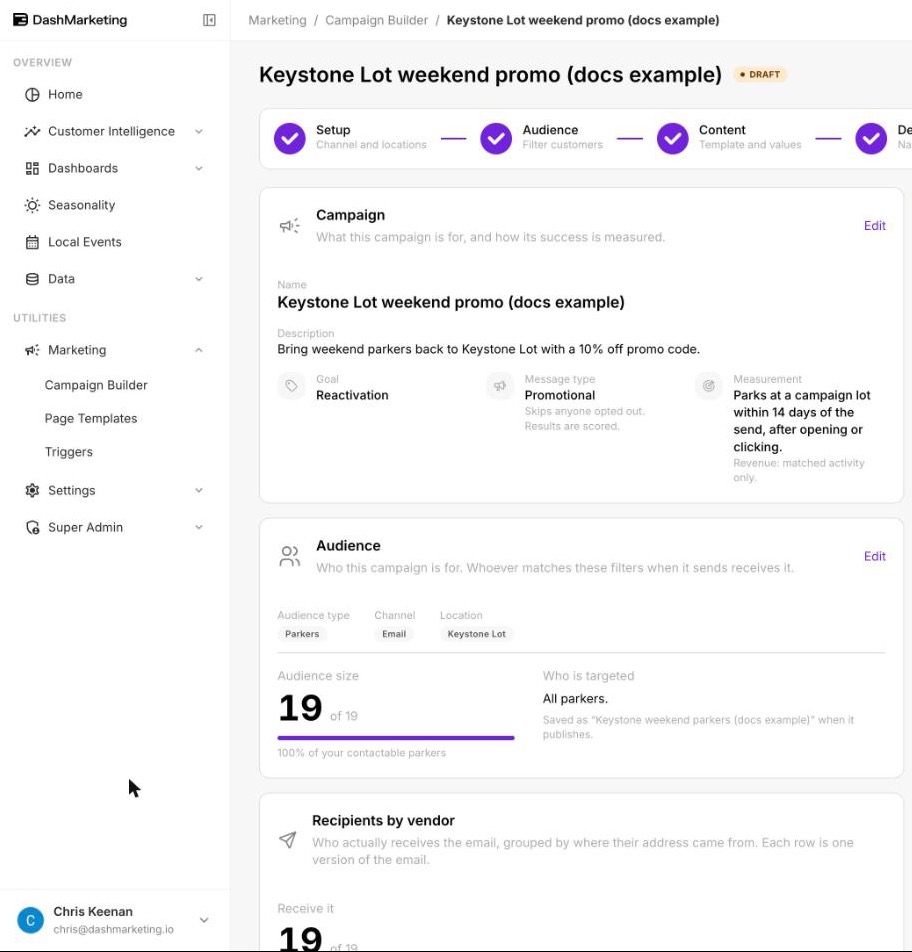Click the Setup step checkmark circle

click(290, 138)
